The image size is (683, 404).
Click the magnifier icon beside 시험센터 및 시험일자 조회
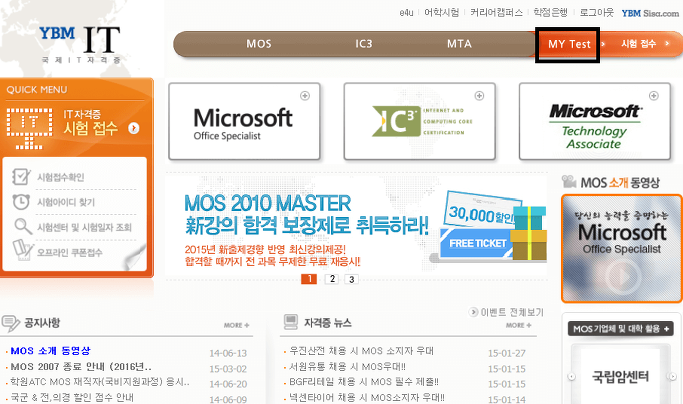coord(23,226)
